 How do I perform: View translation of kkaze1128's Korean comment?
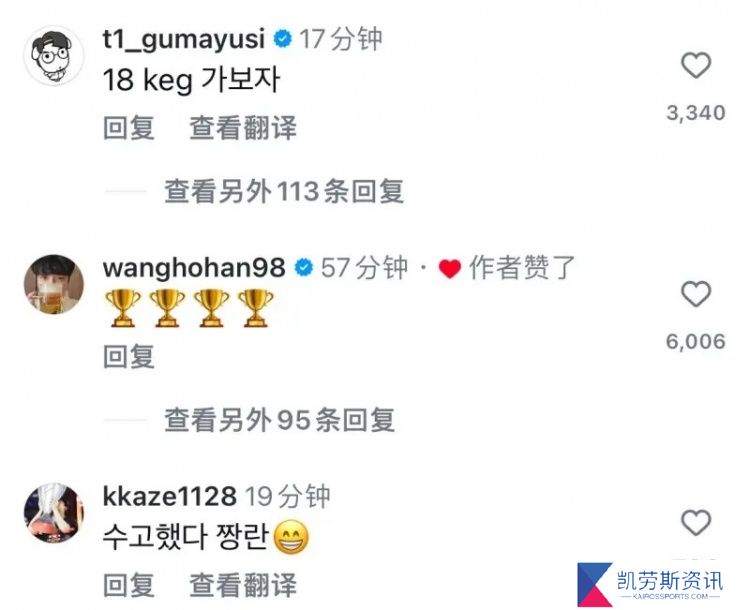243,585
